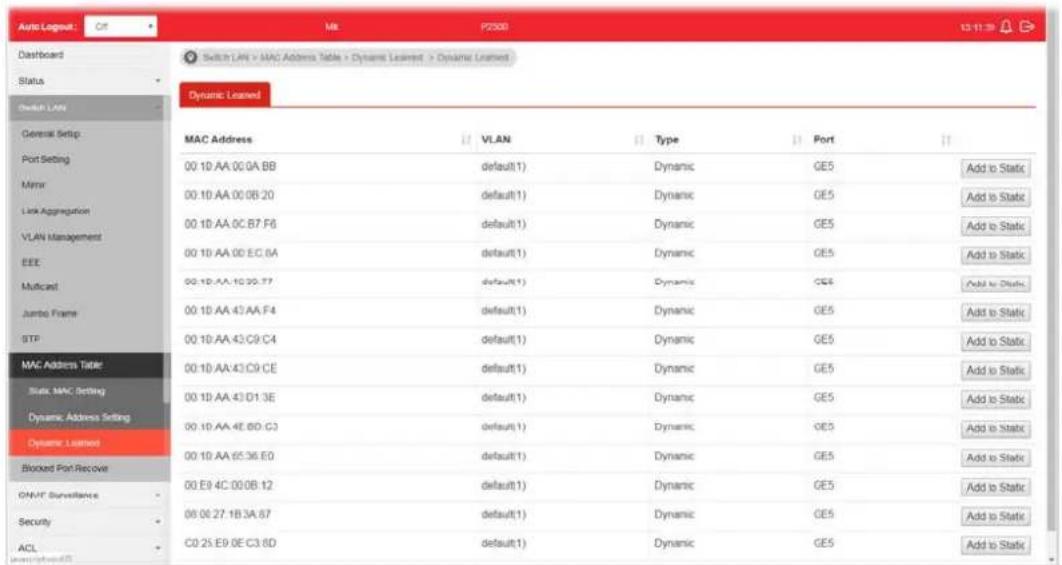This screenshot has width=1062, height=565.
Task: Sort by Port column arrows
Action: [946, 140]
